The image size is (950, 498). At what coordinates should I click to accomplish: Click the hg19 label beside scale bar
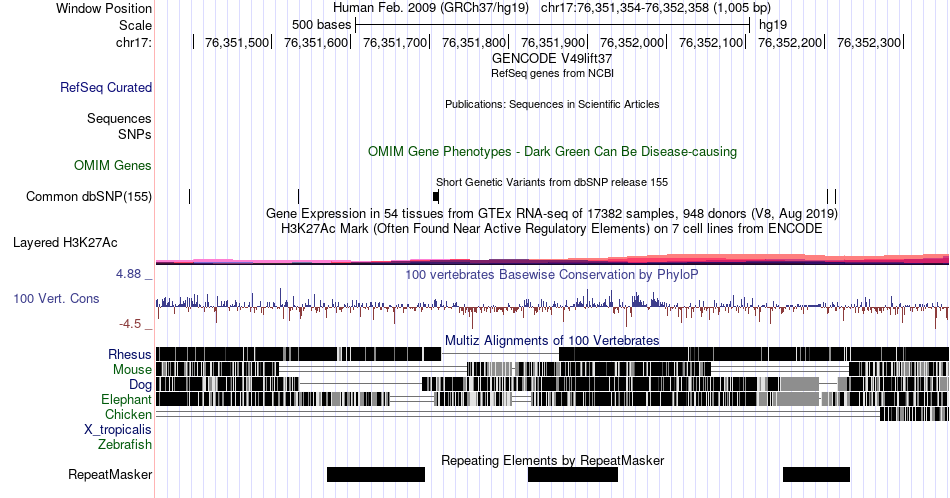[x=773, y=25]
